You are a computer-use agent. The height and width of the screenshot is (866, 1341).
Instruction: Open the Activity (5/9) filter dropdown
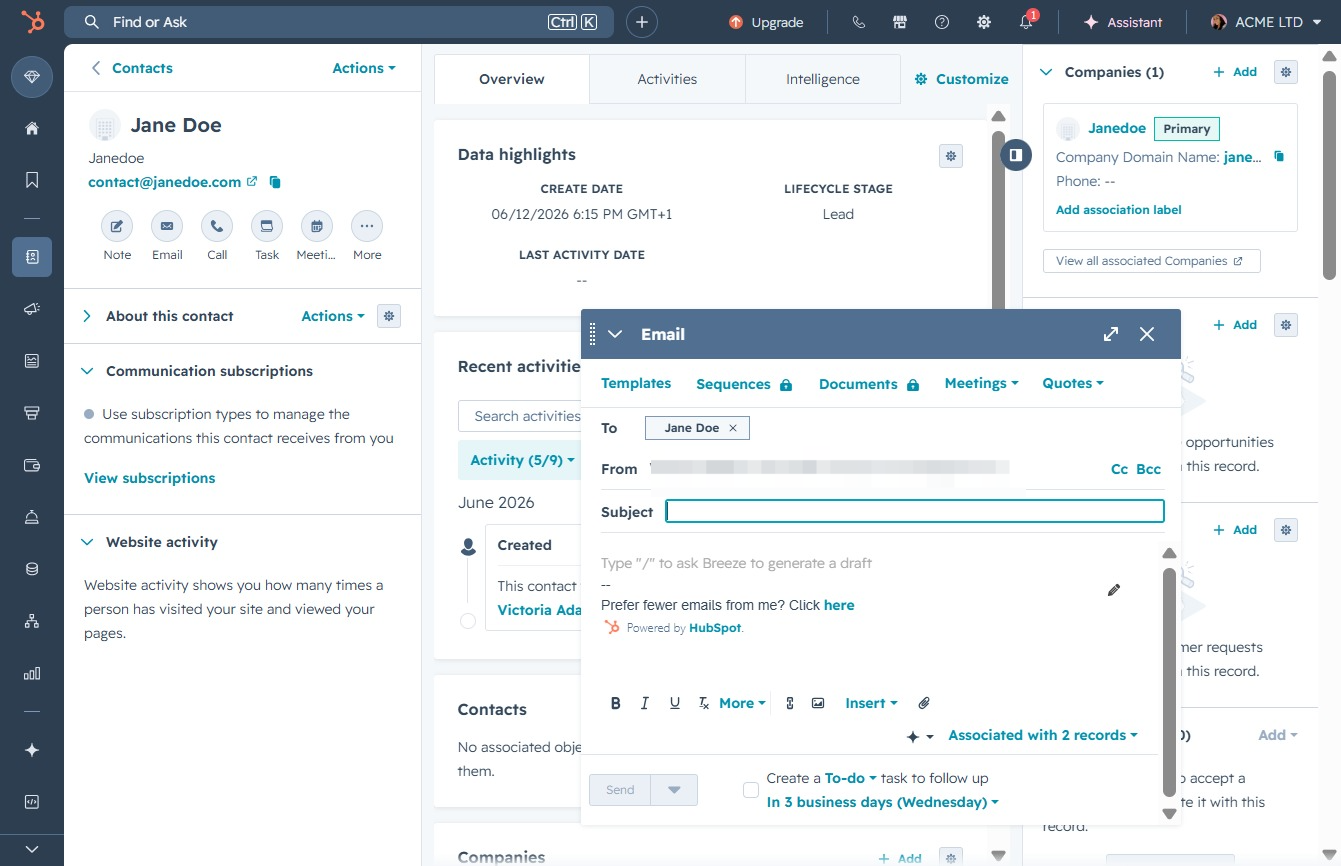click(522, 460)
